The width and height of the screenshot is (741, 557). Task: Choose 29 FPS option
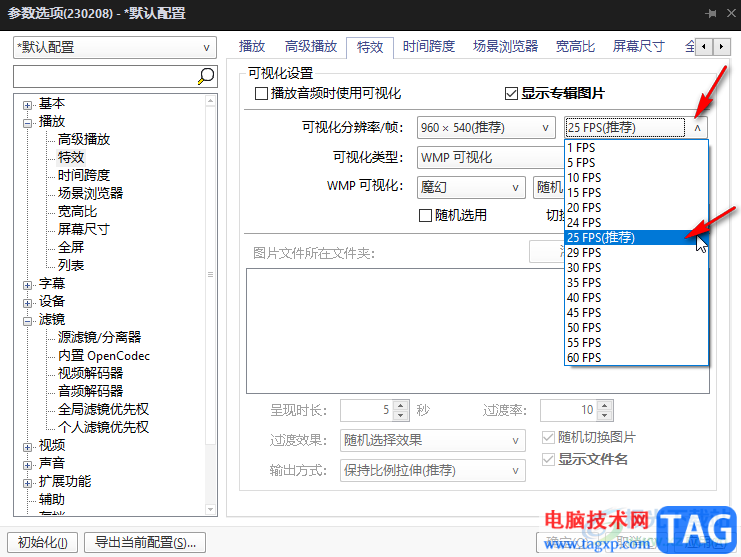[x=636, y=253]
